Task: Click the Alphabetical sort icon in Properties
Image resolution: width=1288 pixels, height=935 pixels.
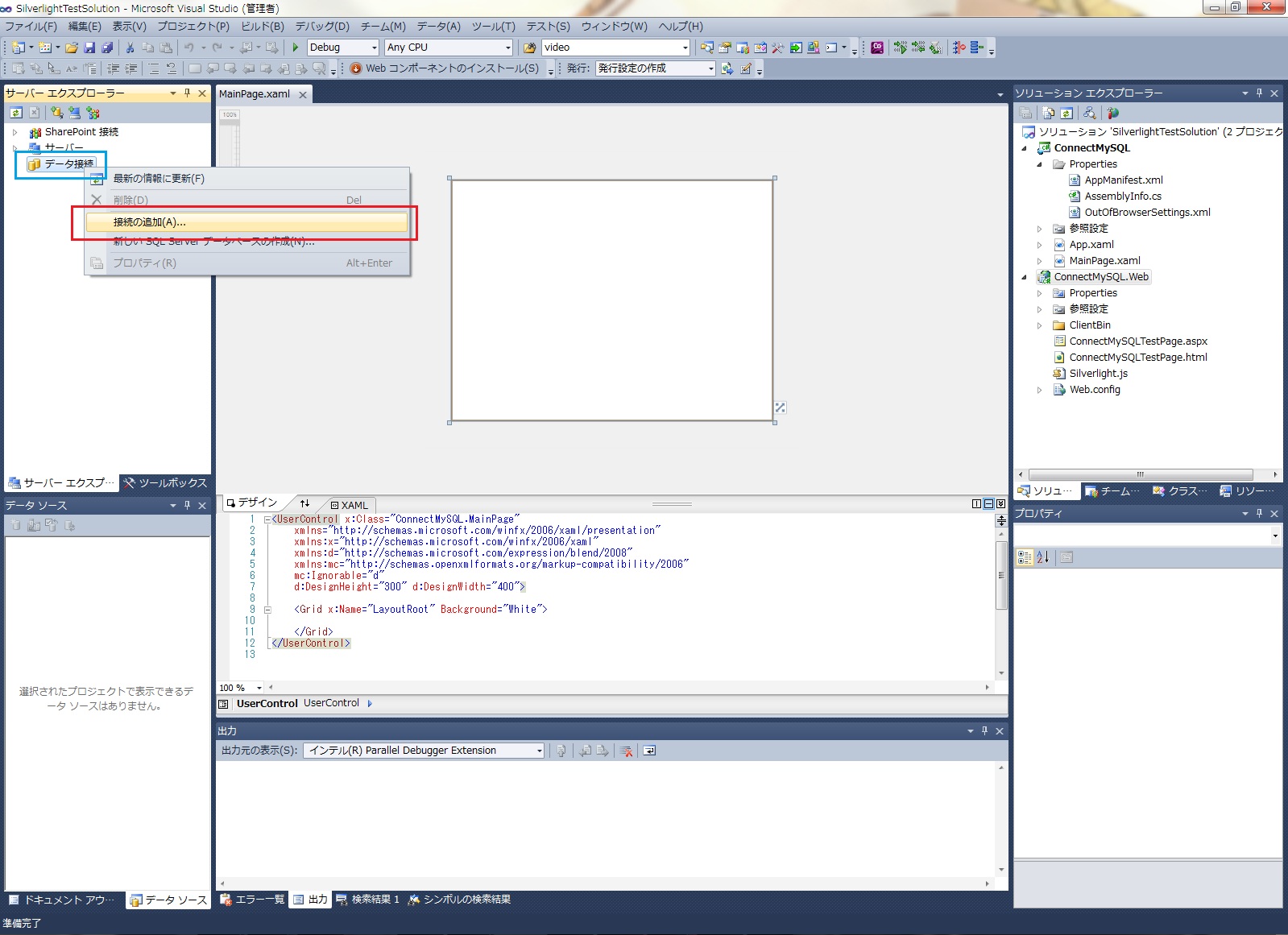Action: pos(1042,556)
